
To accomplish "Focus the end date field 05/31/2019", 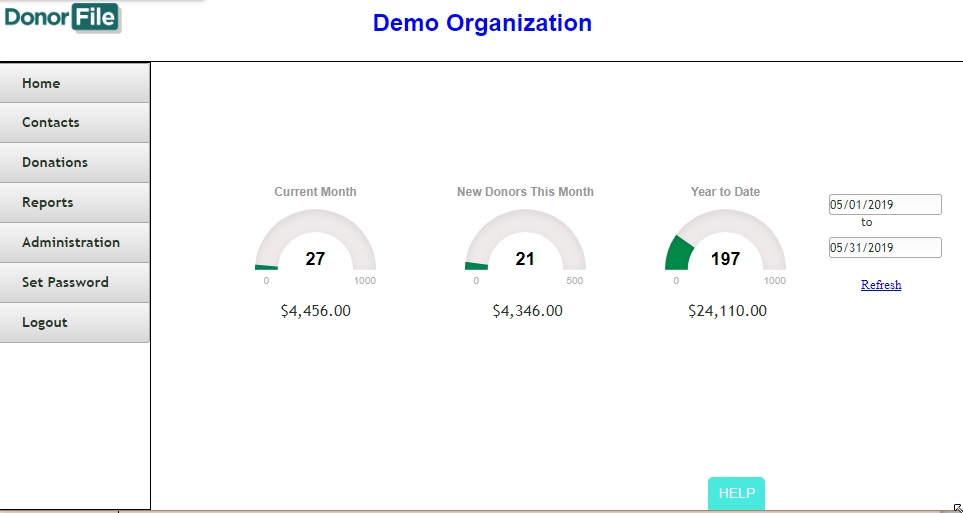I will click(884, 248).
